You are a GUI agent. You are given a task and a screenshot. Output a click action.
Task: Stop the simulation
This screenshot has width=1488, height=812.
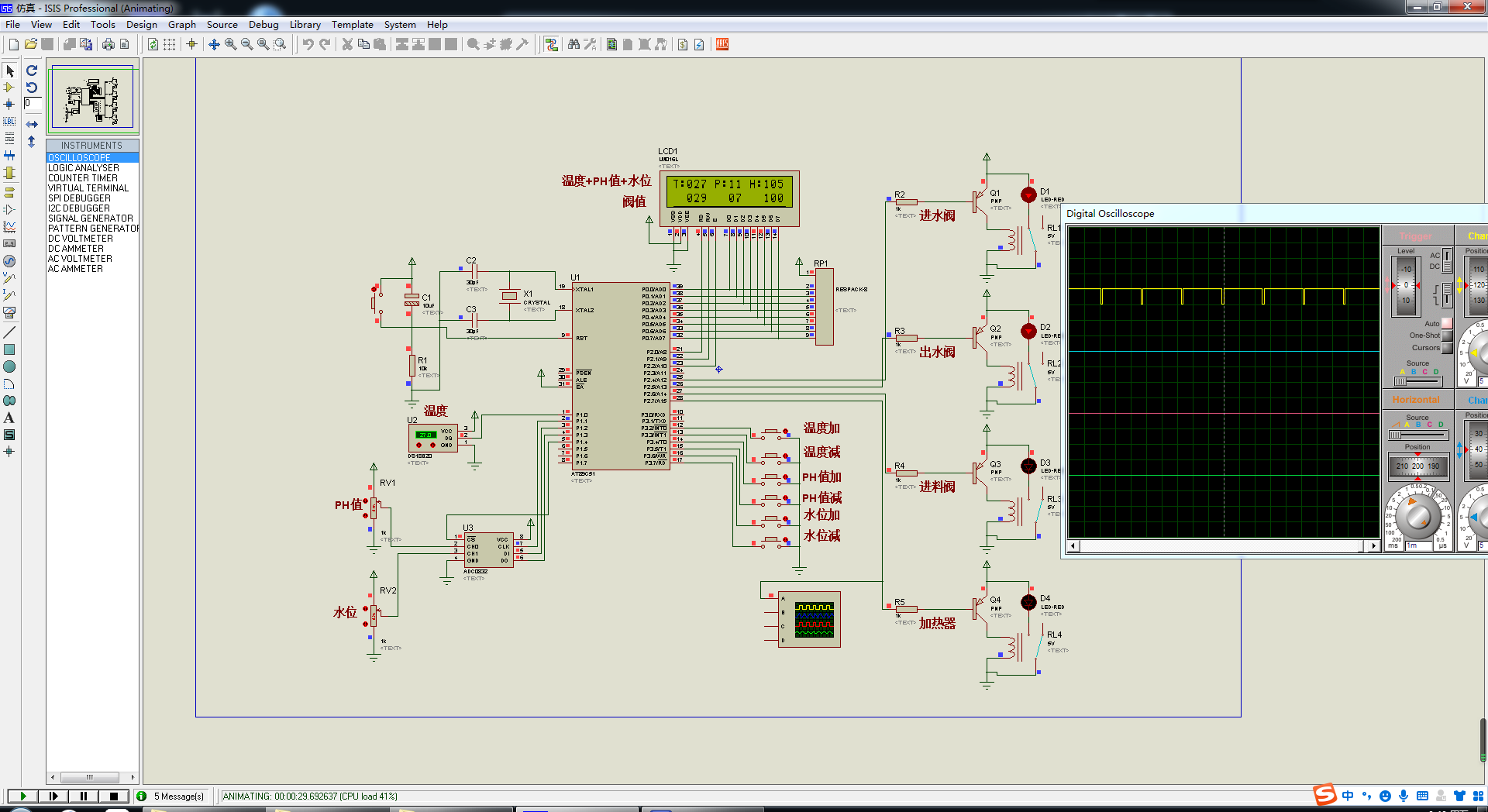click(x=114, y=796)
